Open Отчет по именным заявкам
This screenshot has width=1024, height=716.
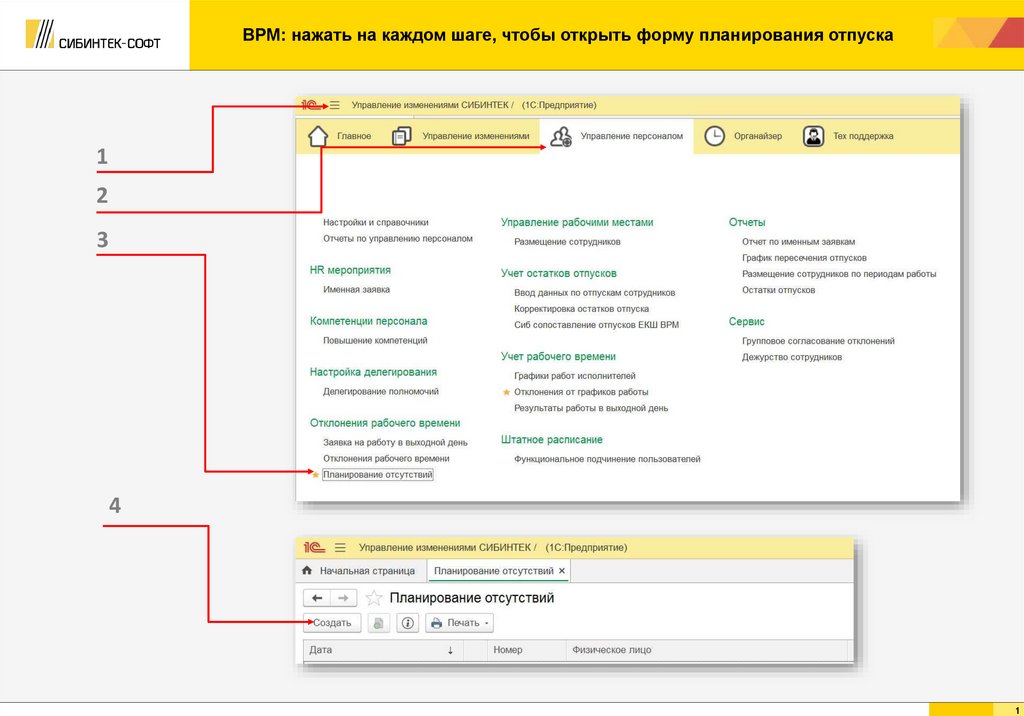[x=799, y=242]
